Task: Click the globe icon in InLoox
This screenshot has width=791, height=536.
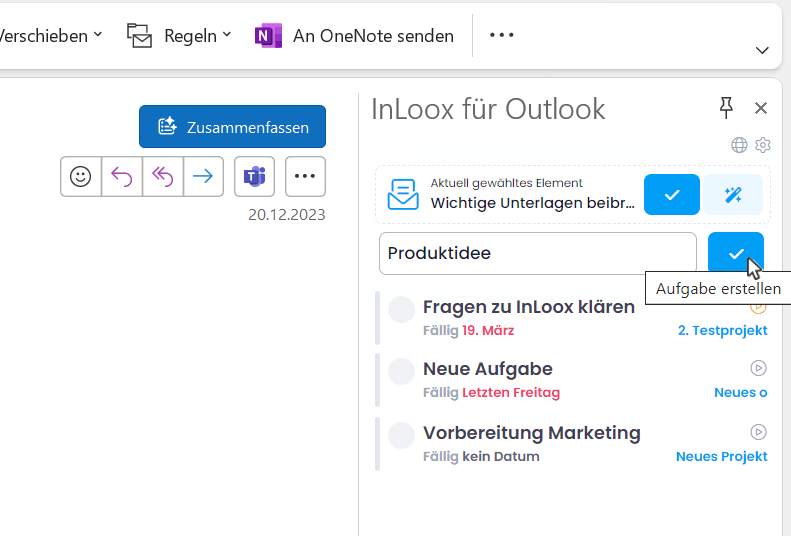Action: coord(740,145)
